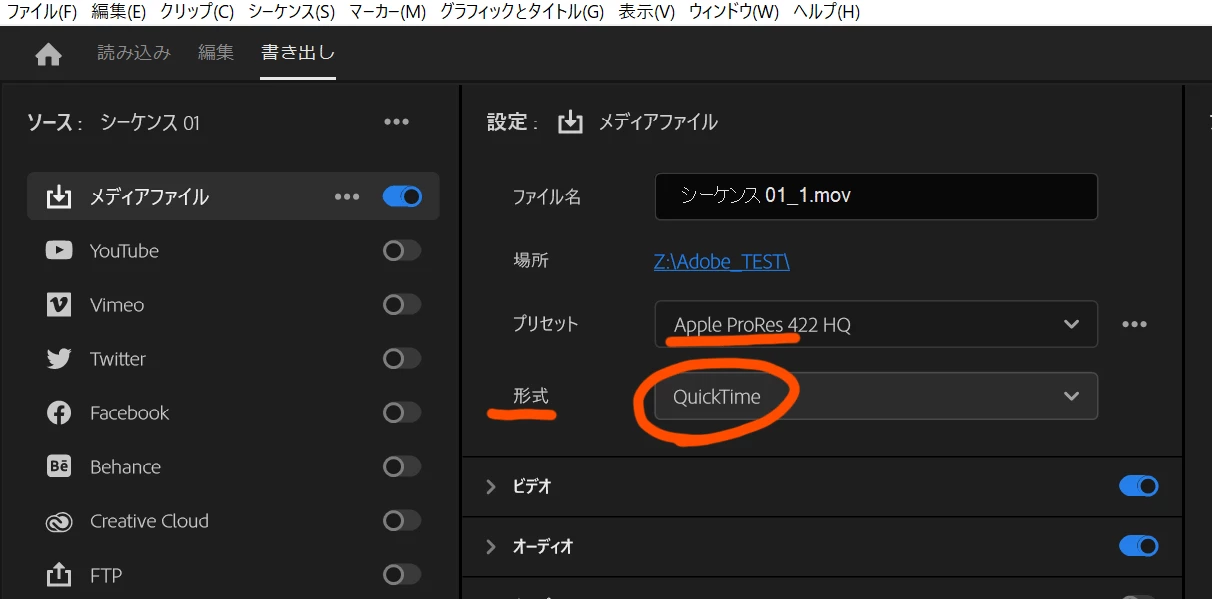This screenshot has height=599, width=1212.
Task: Click the Facebook icon in destinations list
Action: pos(59,413)
